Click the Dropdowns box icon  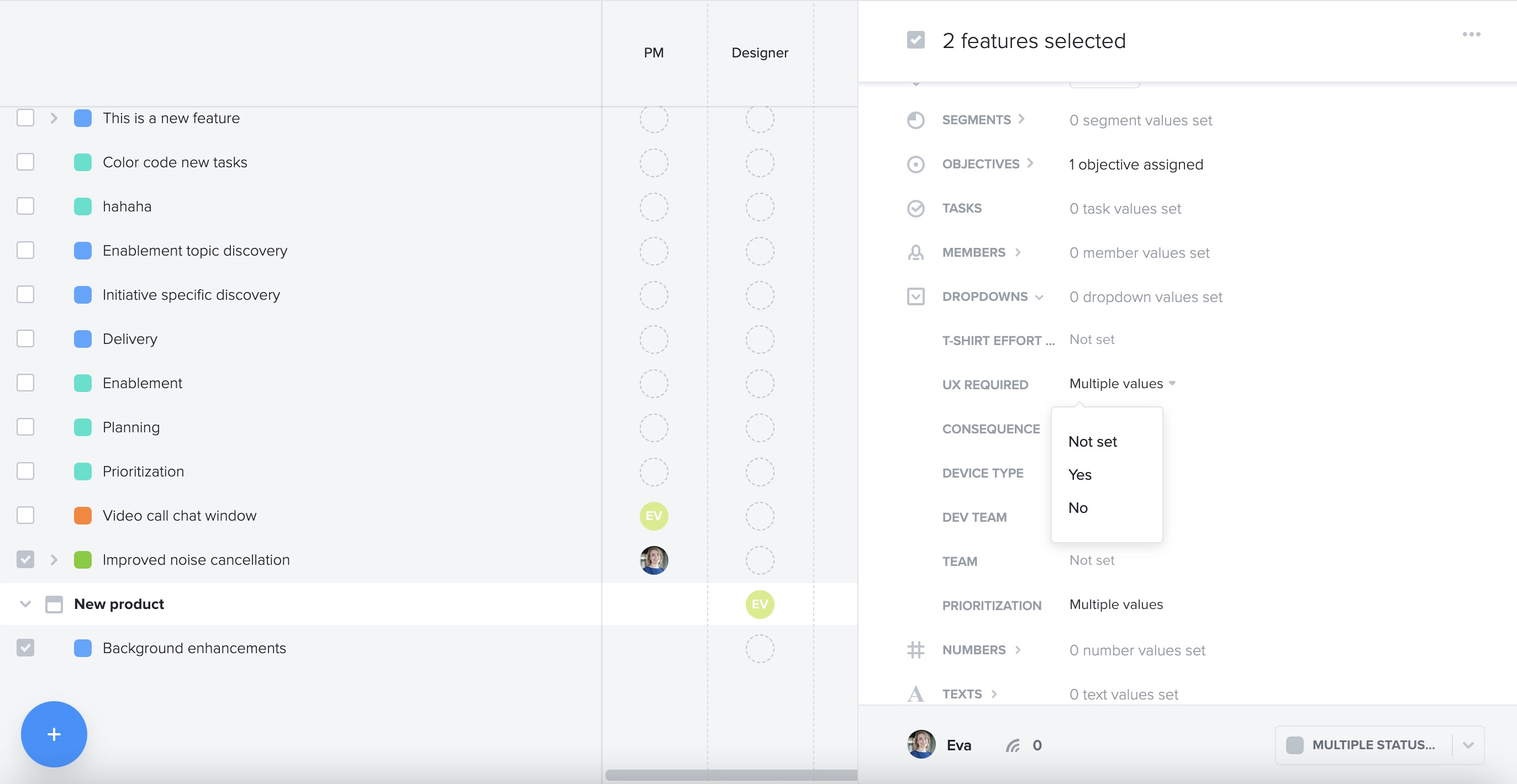tap(916, 296)
